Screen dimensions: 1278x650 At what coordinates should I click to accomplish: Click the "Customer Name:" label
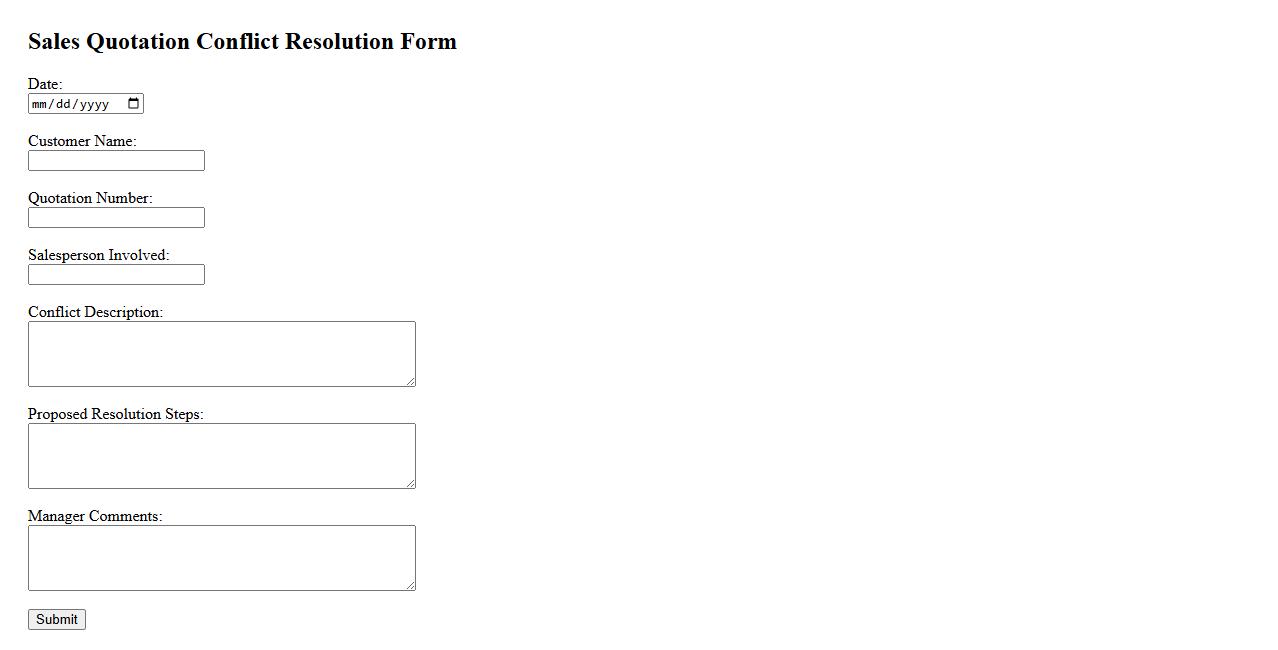tap(82, 141)
